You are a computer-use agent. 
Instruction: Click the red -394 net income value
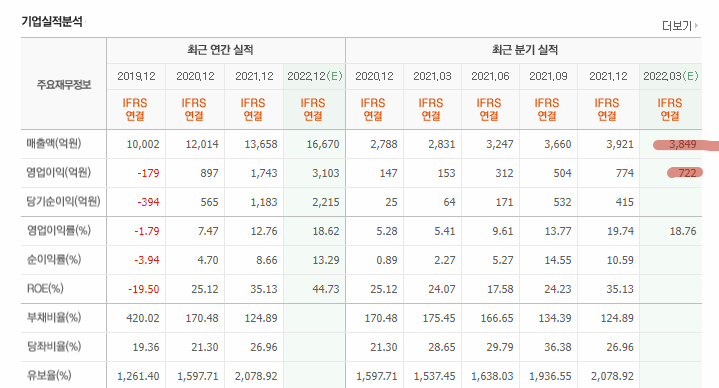(x=148, y=202)
